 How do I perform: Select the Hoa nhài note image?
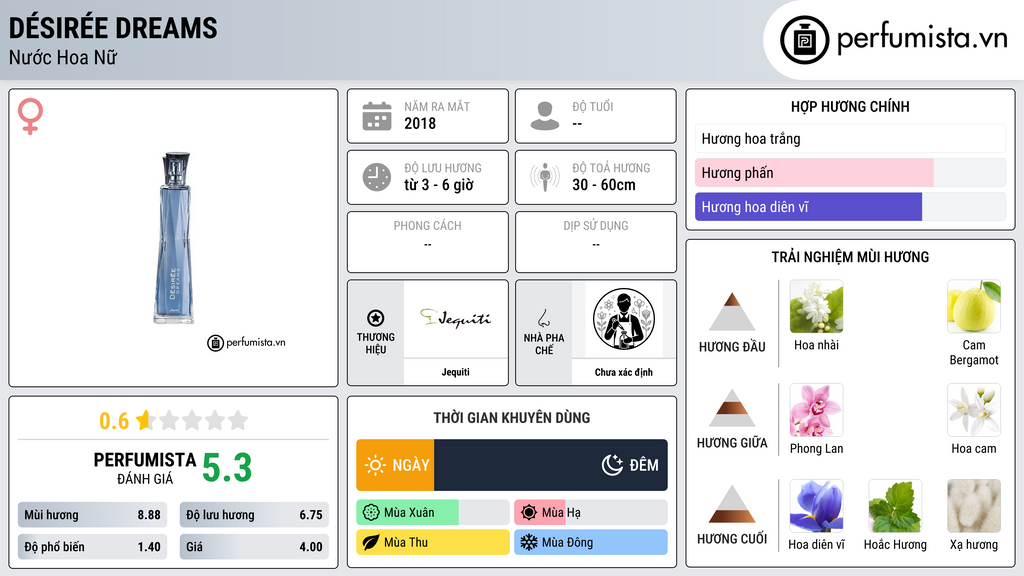[x=816, y=307]
